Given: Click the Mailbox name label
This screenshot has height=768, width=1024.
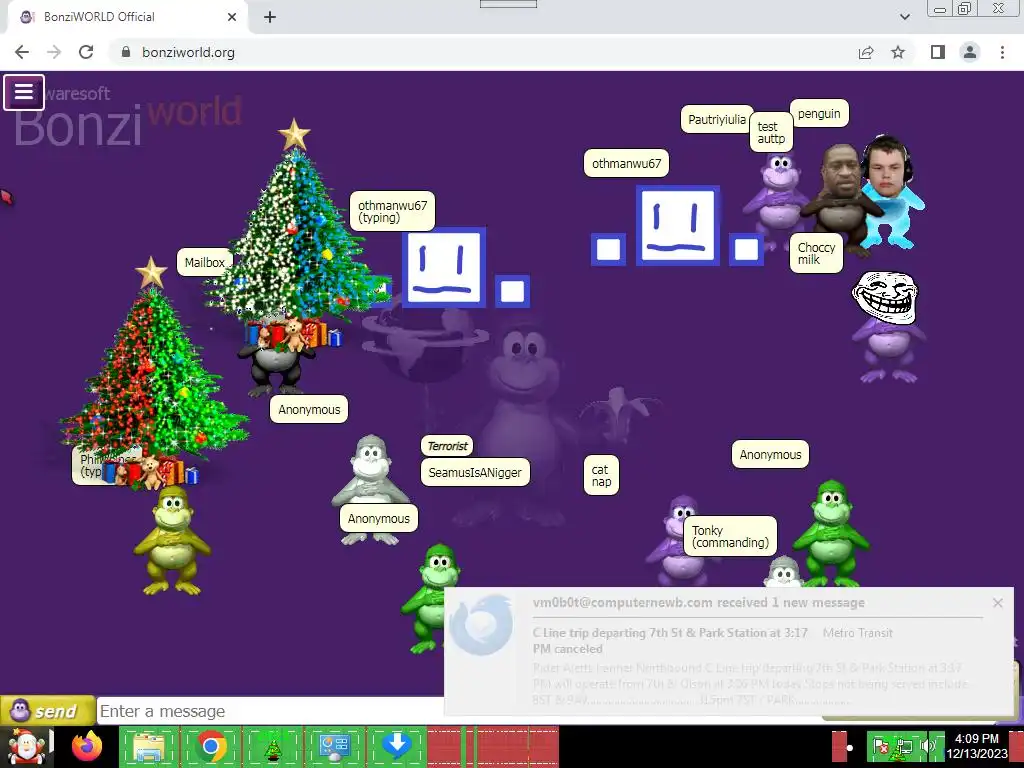Looking at the screenshot, I should coord(204,263).
